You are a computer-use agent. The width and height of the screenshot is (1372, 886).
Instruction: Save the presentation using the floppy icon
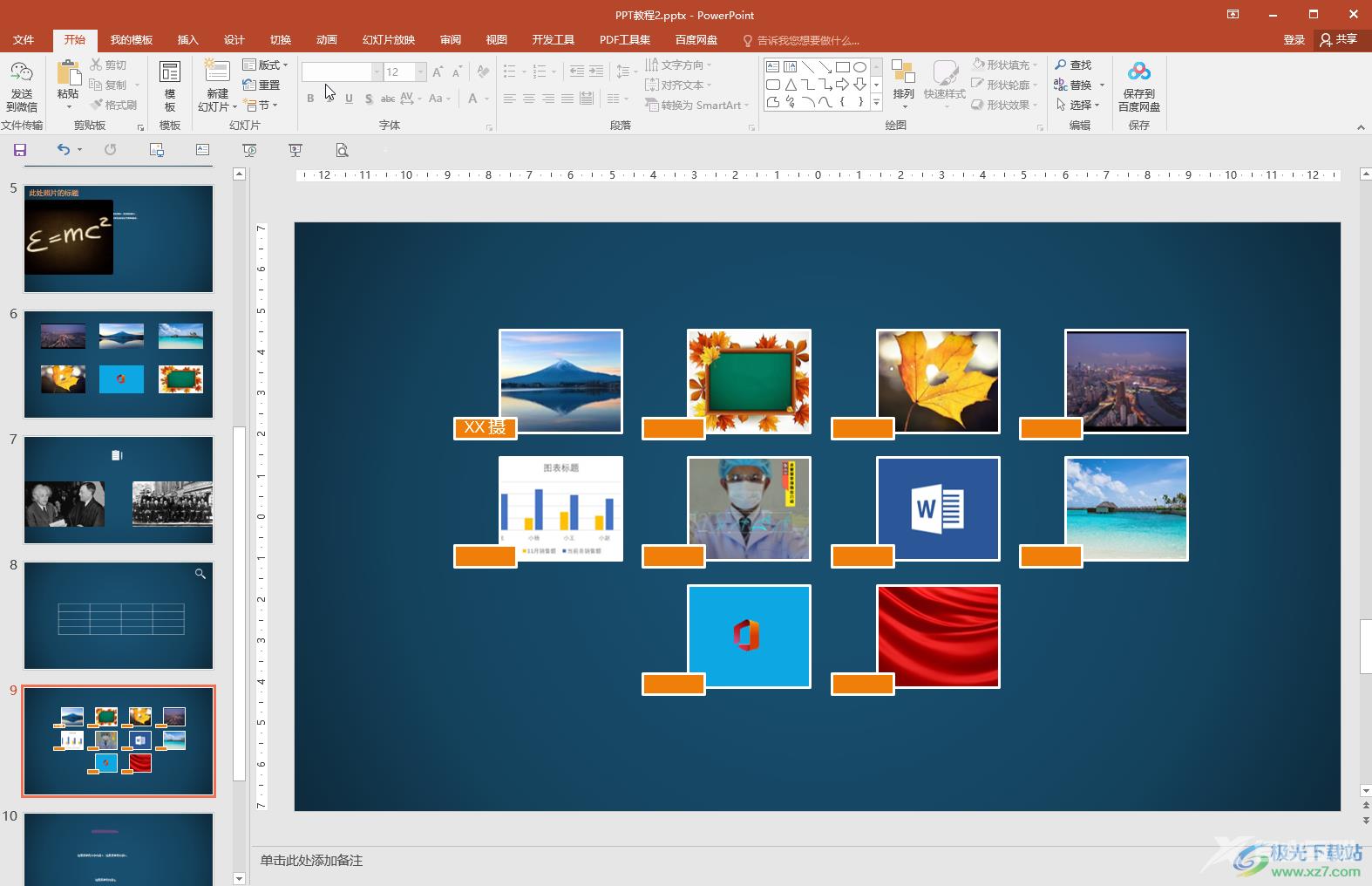(x=20, y=150)
